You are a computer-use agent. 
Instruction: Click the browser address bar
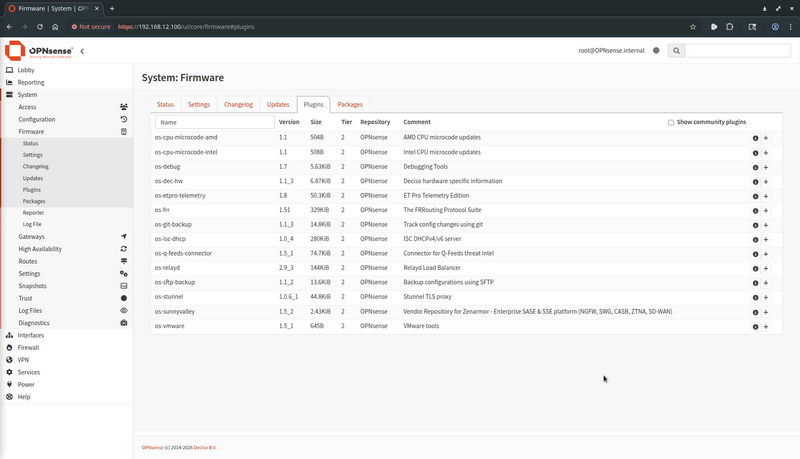[378, 27]
